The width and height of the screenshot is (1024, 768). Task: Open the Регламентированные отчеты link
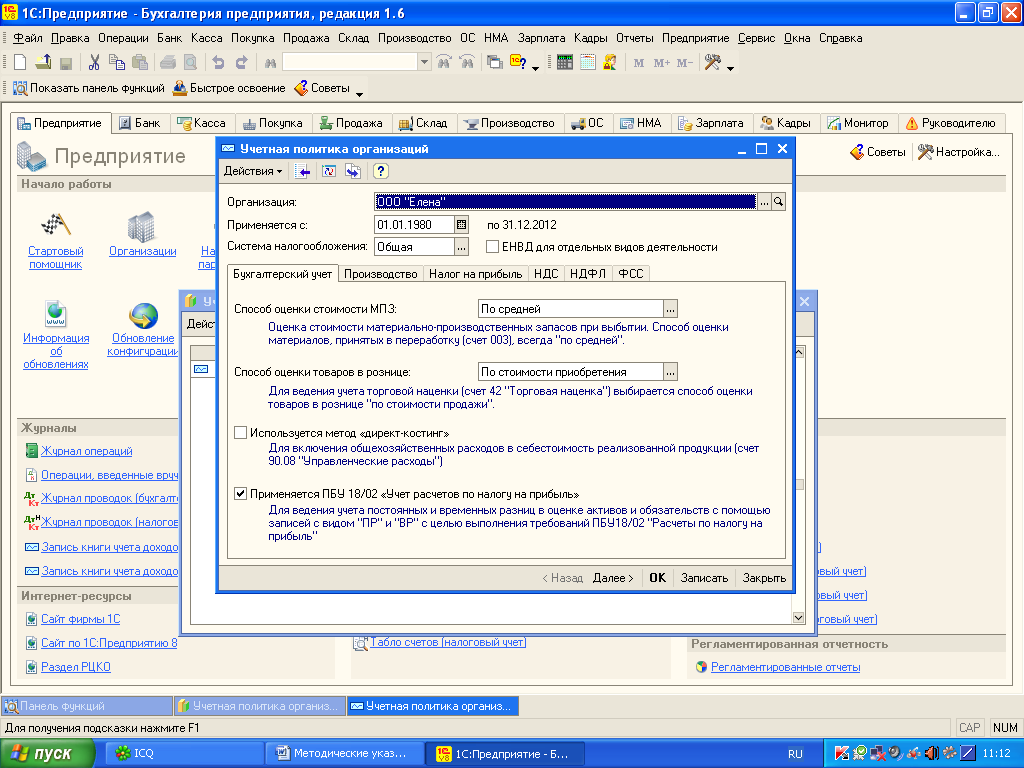click(785, 667)
